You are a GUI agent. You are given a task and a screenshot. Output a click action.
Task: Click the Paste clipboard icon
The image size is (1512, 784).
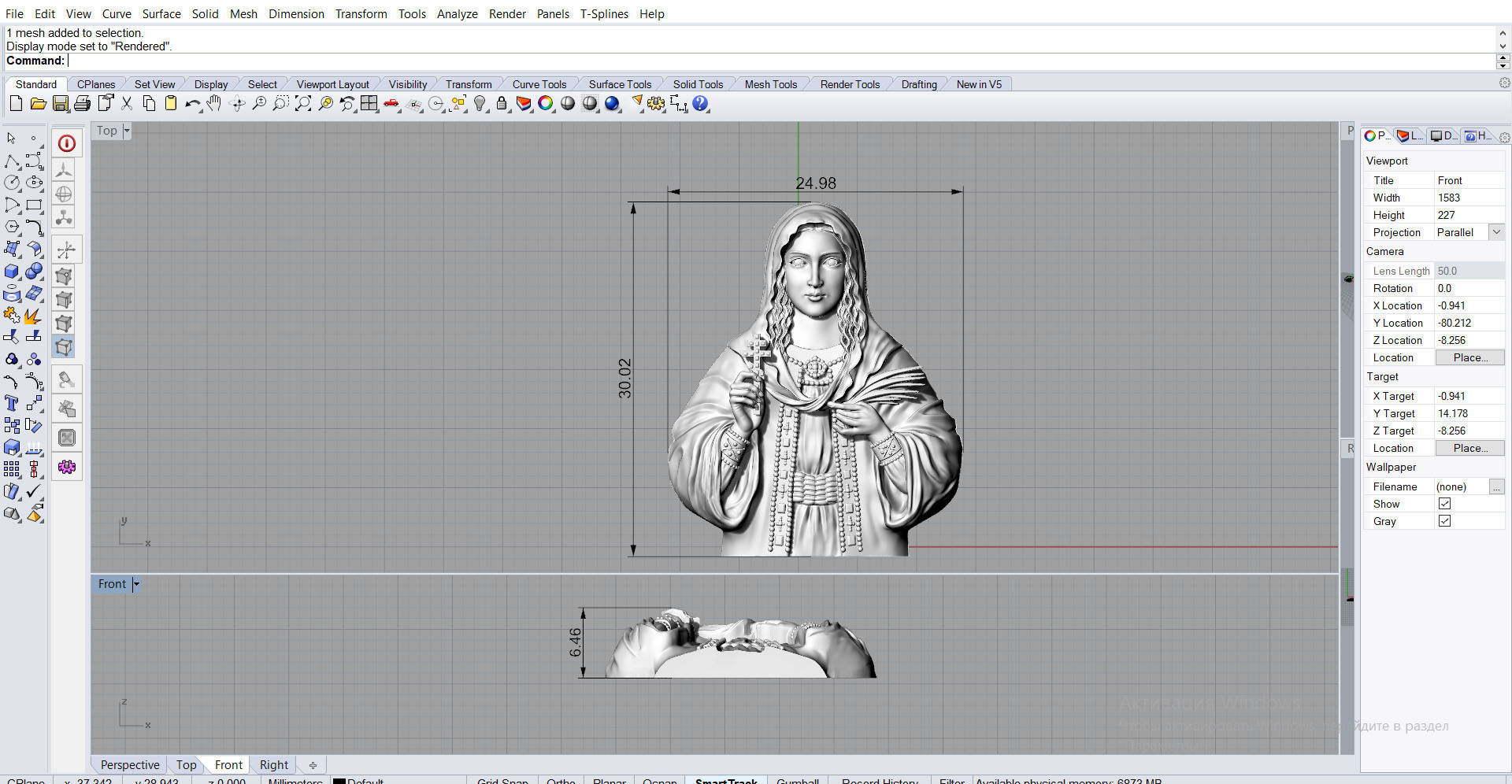[x=170, y=103]
